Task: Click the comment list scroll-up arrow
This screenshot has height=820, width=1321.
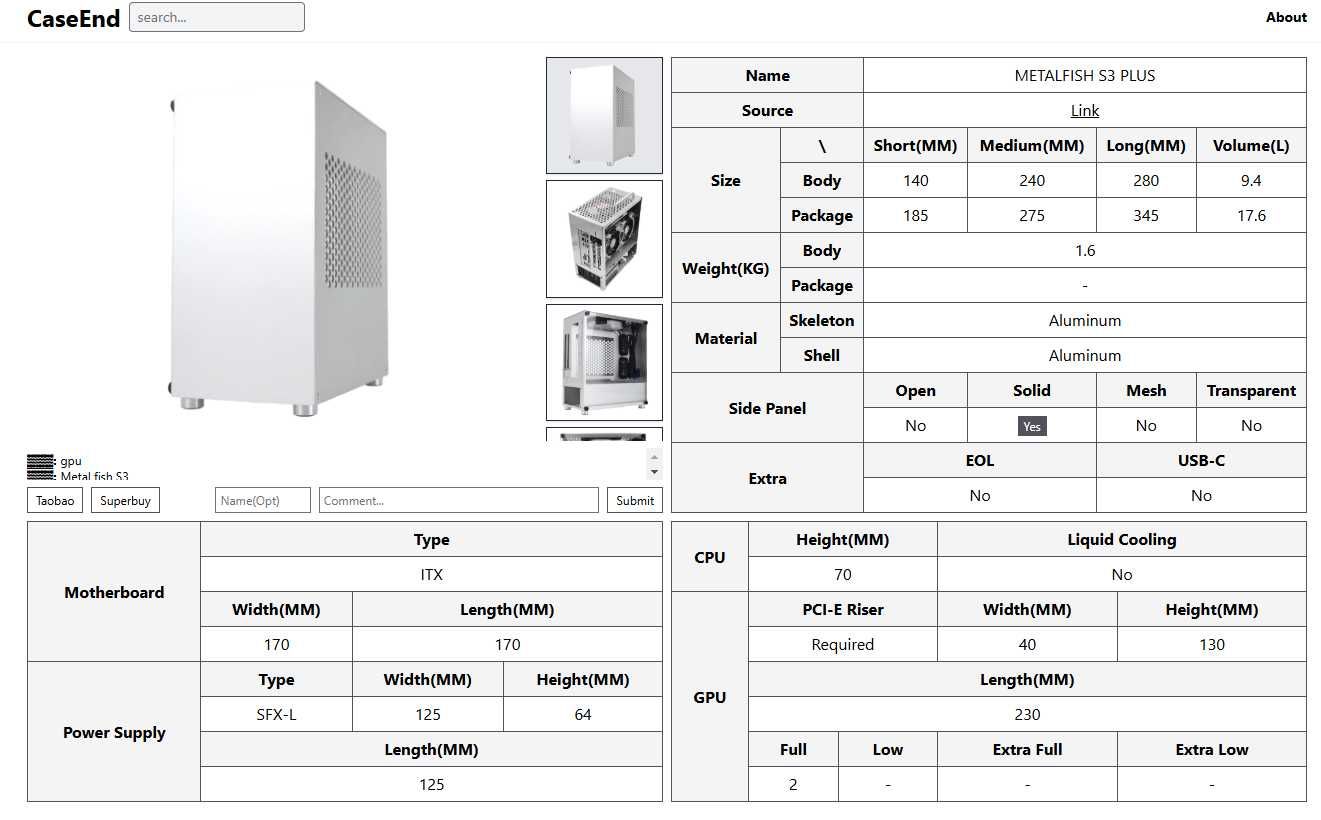Action: point(655,456)
